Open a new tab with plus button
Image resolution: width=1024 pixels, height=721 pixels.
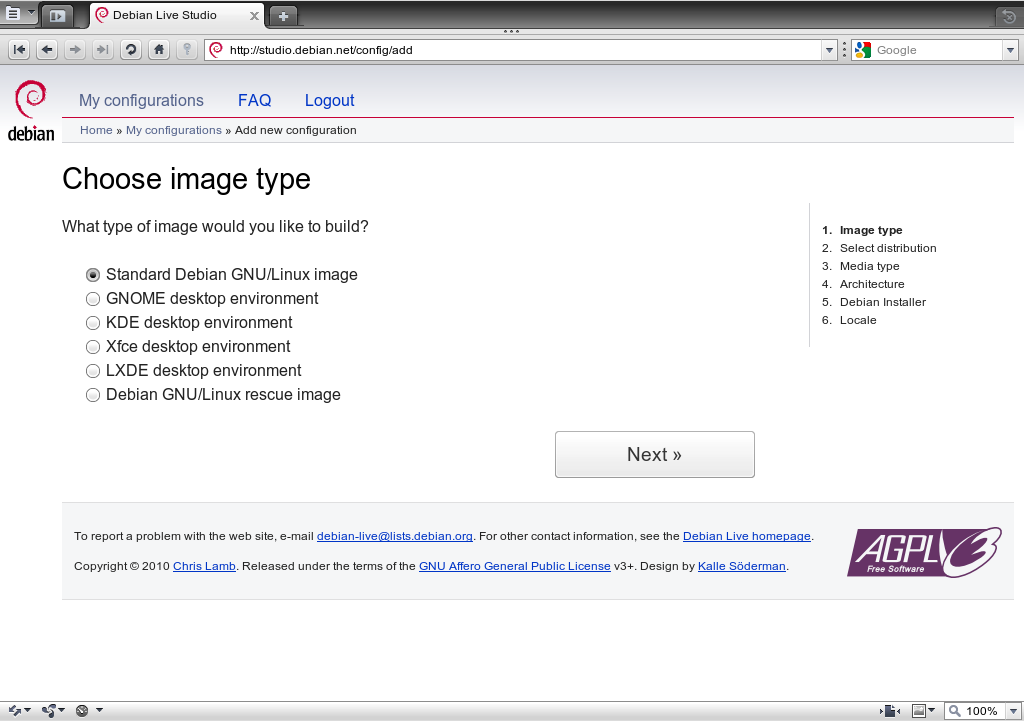tap(283, 16)
